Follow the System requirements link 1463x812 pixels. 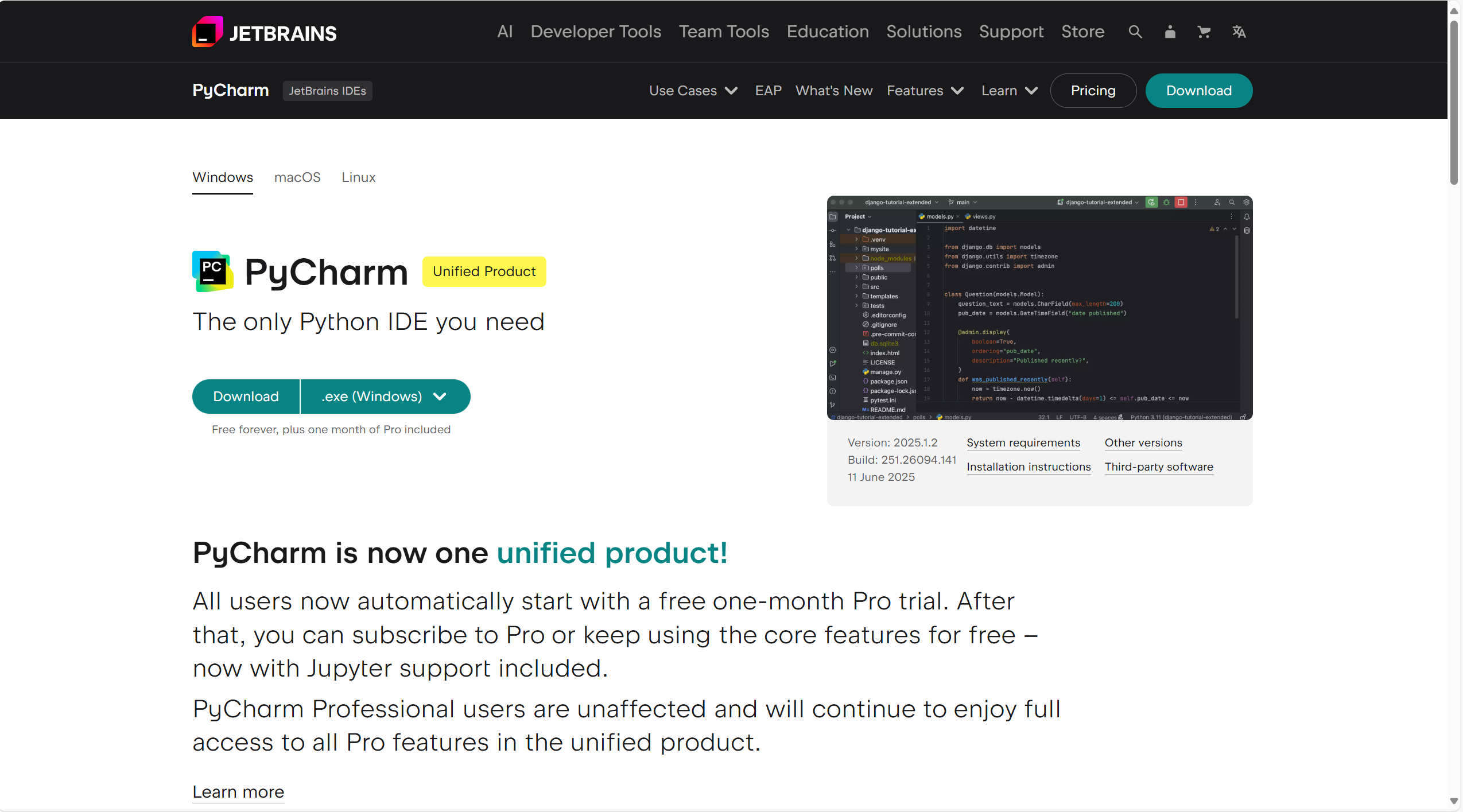click(1023, 443)
